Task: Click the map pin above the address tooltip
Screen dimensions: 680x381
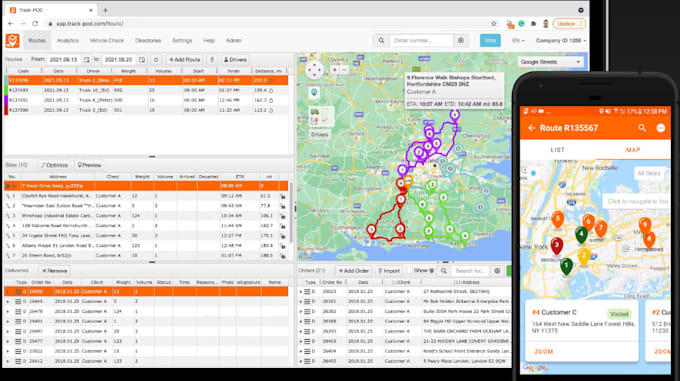Action: pos(454,115)
